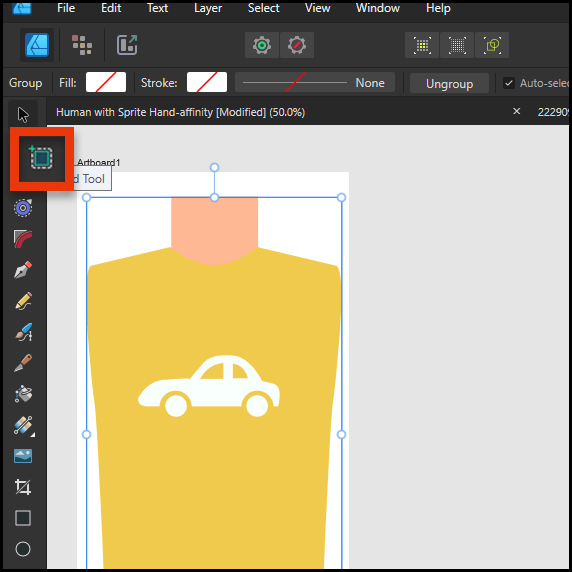This screenshot has width=572, height=572.
Task: Click the overlapping-shapes toolbar icon
Action: [492, 45]
